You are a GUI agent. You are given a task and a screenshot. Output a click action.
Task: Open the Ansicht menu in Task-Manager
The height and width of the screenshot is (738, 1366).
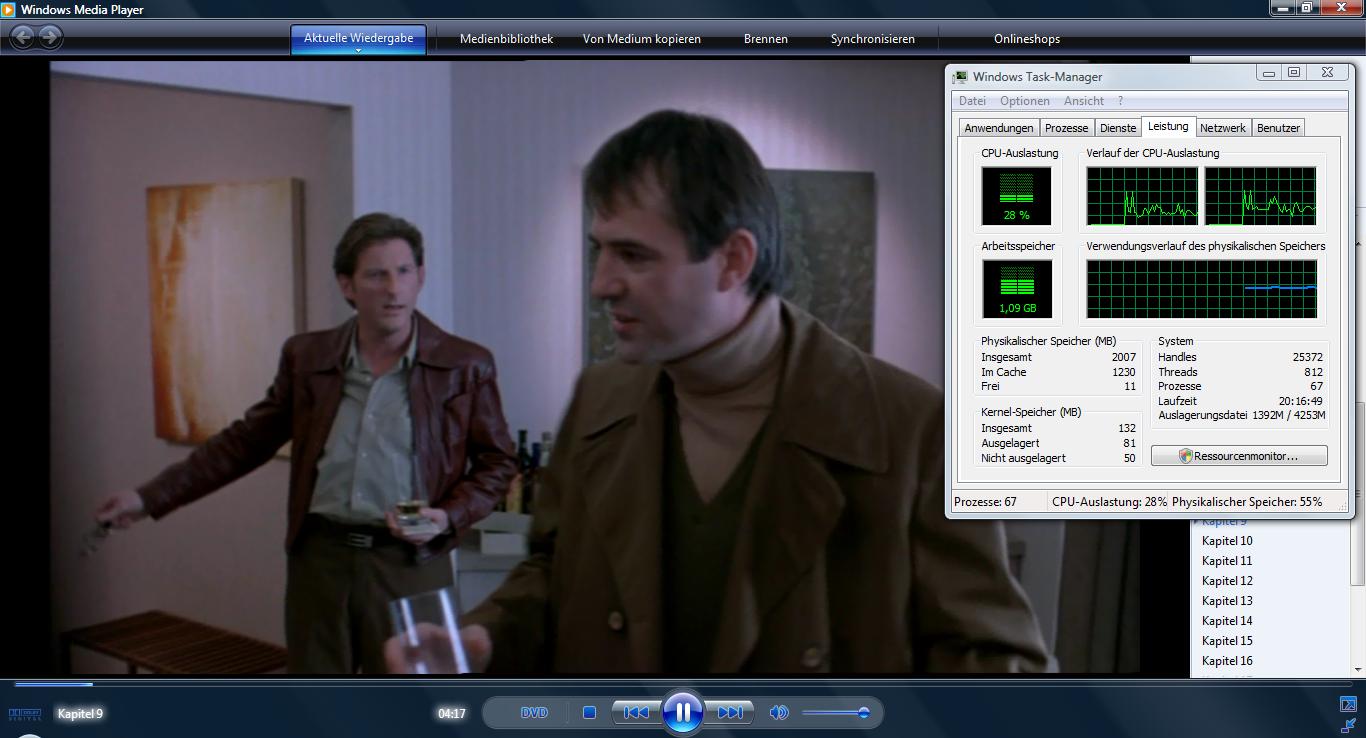1084,101
